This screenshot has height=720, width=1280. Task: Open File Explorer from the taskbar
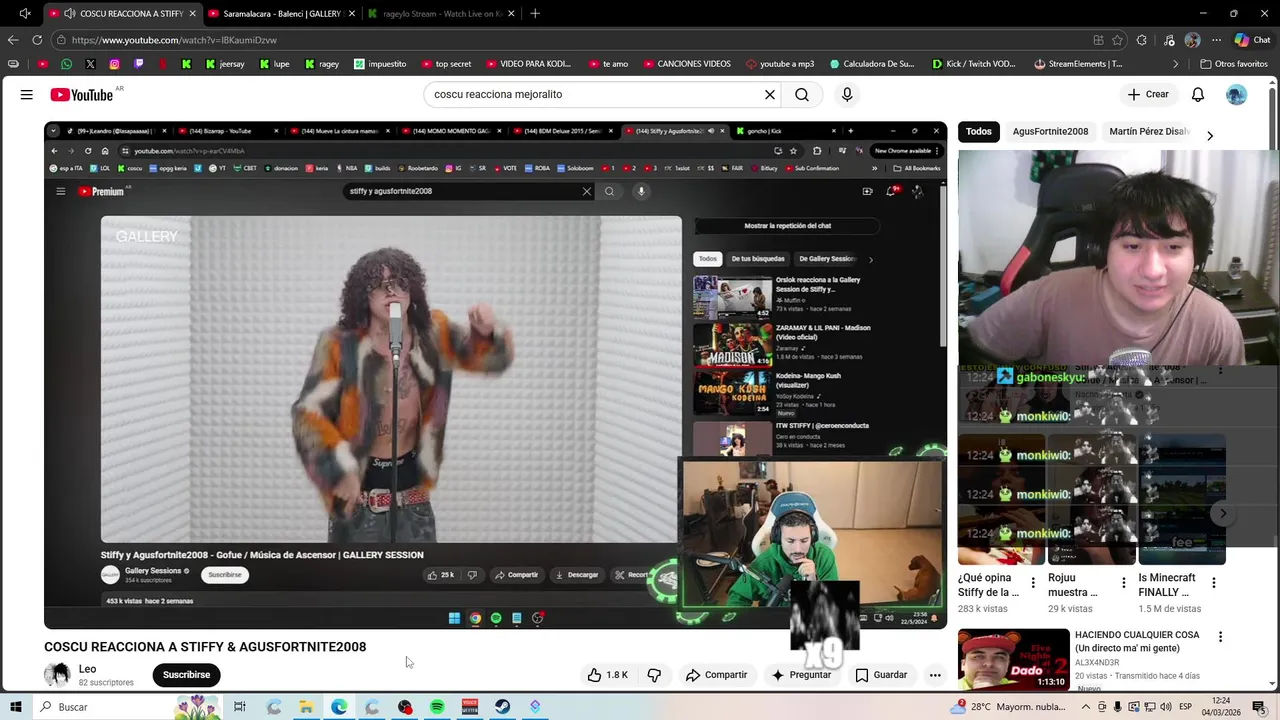pyautogui.click(x=306, y=707)
